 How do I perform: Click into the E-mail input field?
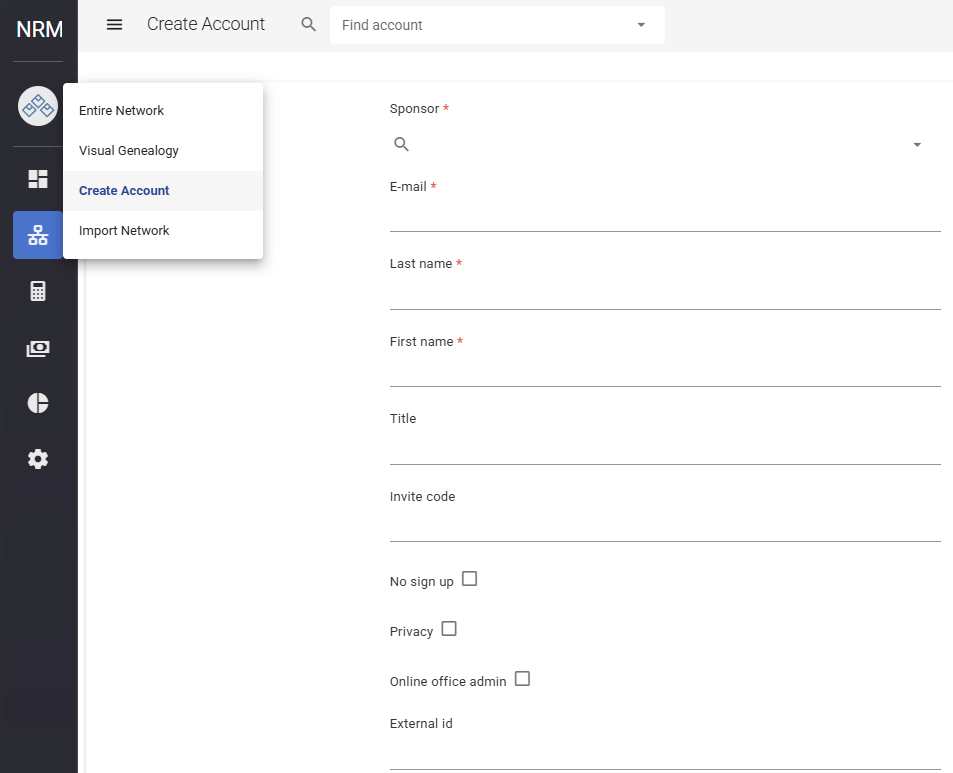(x=665, y=215)
